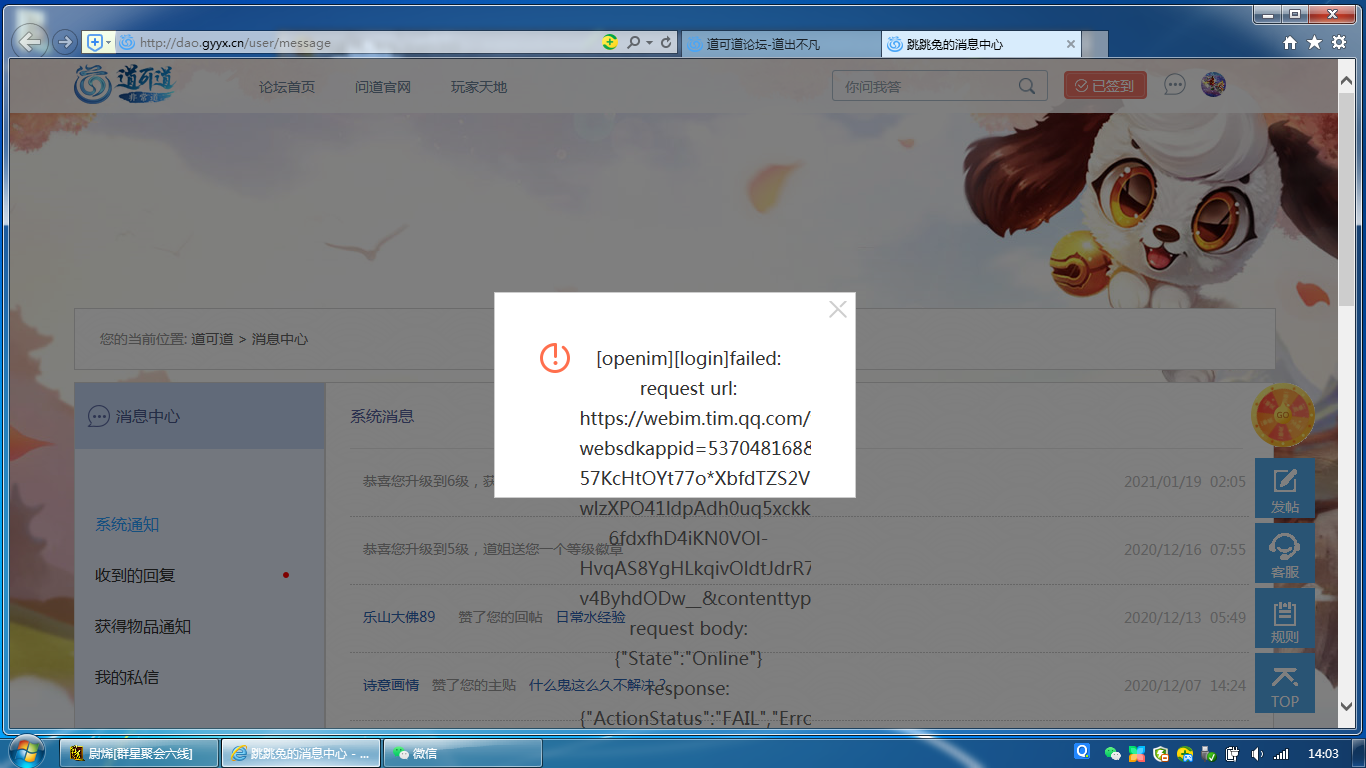
Task: Click the power plug tray icon
Action: 1233,753
